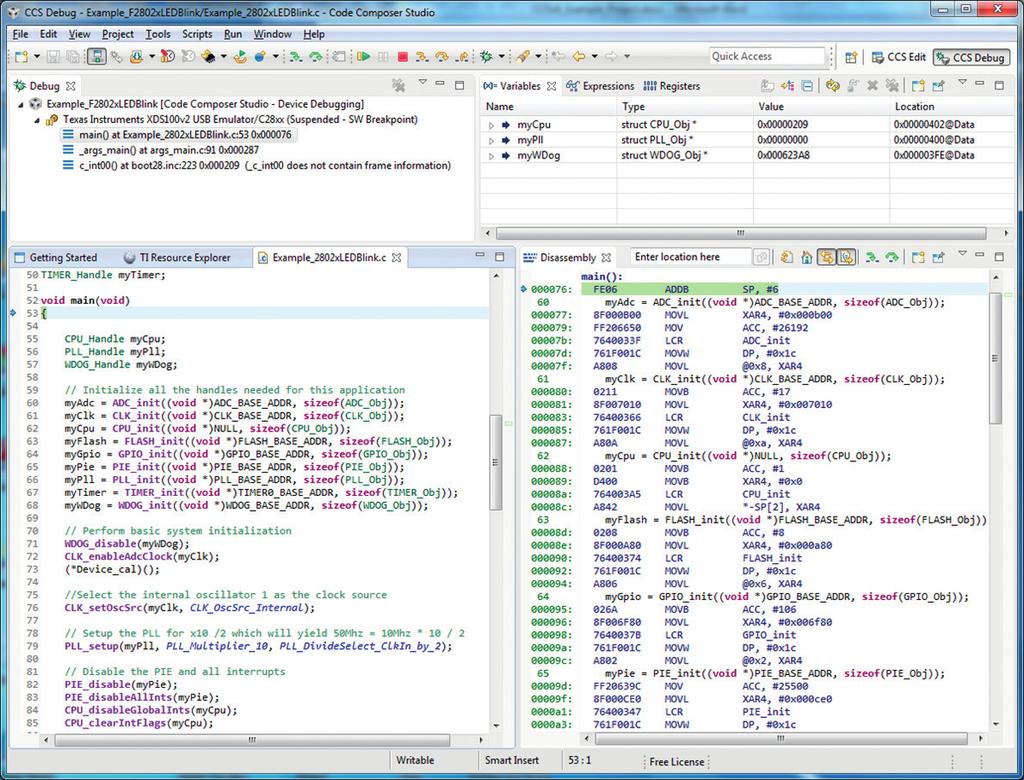Click Disassembly pane vertical scrollbar thumb

[x=995, y=358]
